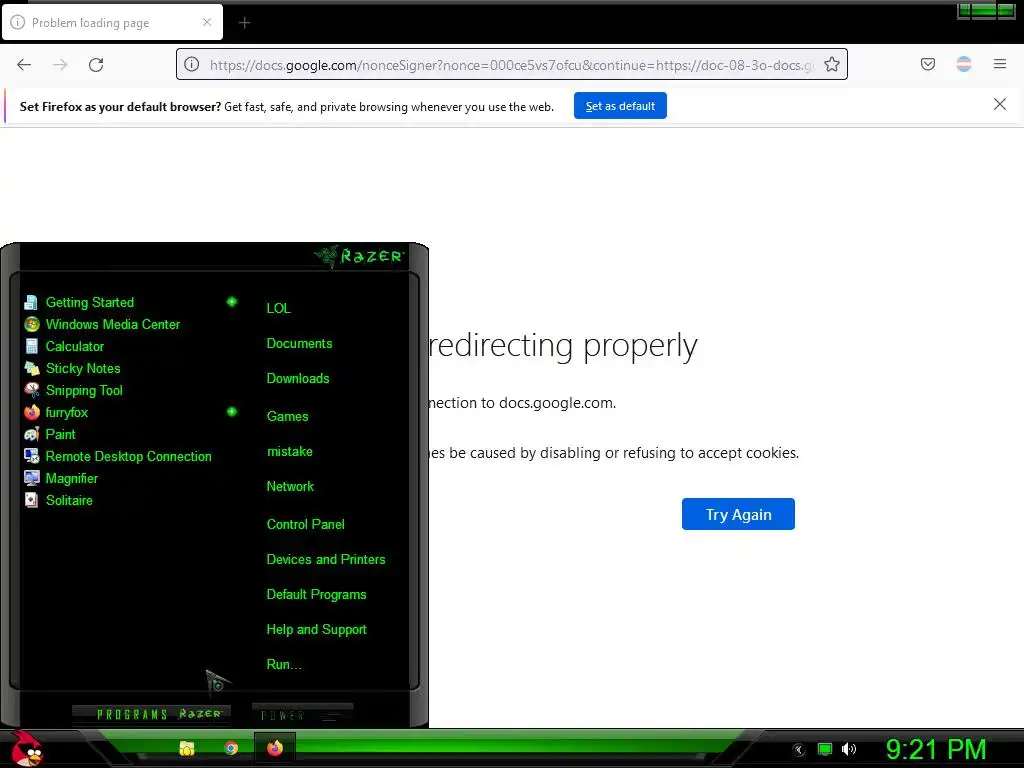Expand furryfox jump list dot
Screen dimensions: 1024x768
pyautogui.click(x=231, y=411)
